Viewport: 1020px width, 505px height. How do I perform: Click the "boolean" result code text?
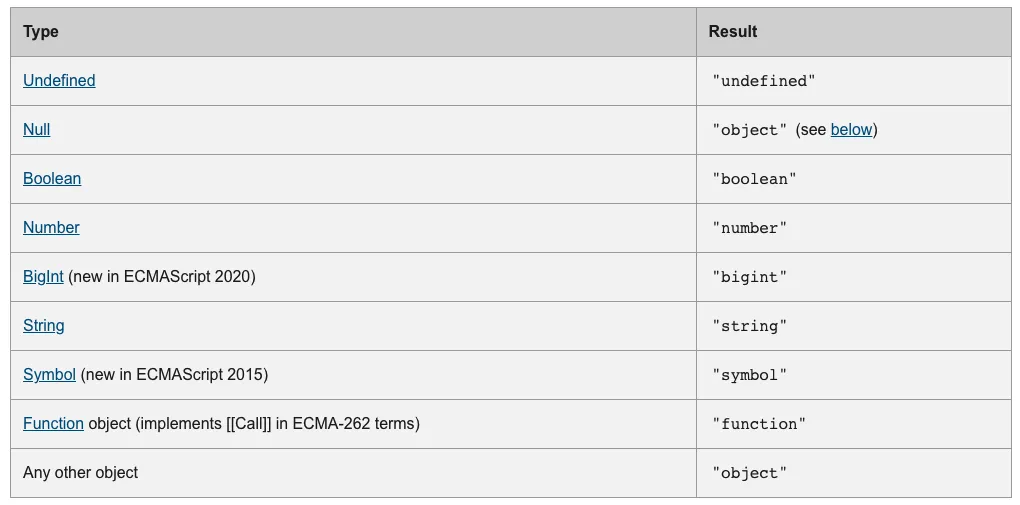click(755, 179)
